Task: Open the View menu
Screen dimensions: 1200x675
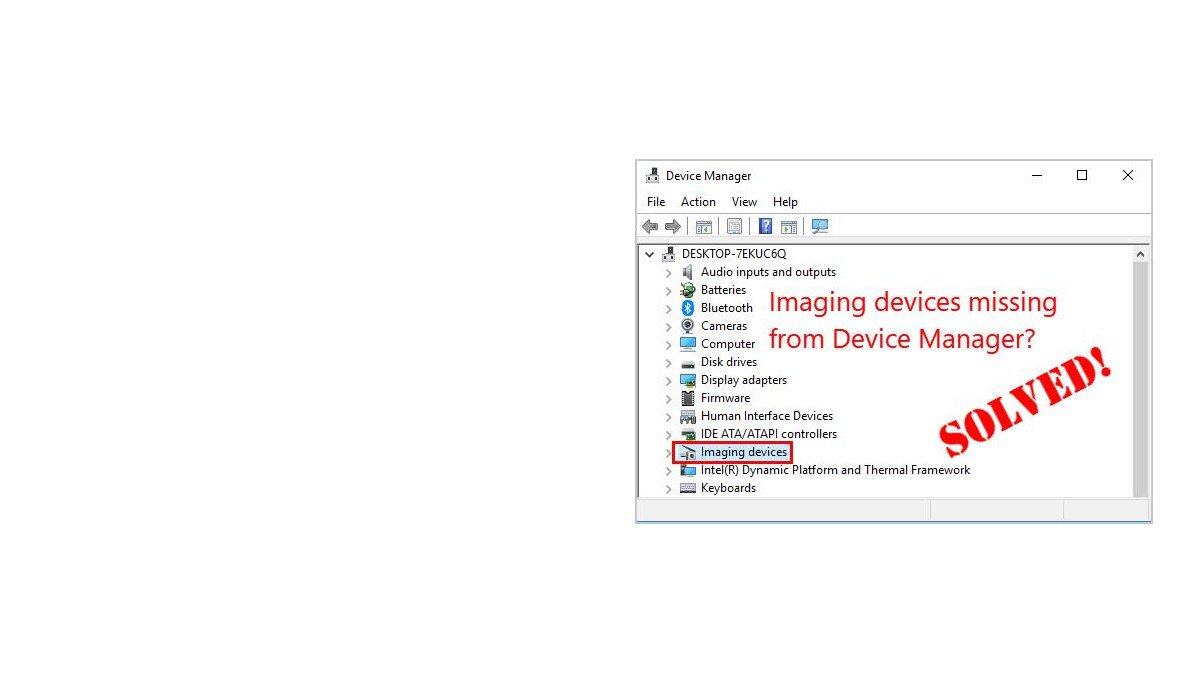Action: (744, 202)
